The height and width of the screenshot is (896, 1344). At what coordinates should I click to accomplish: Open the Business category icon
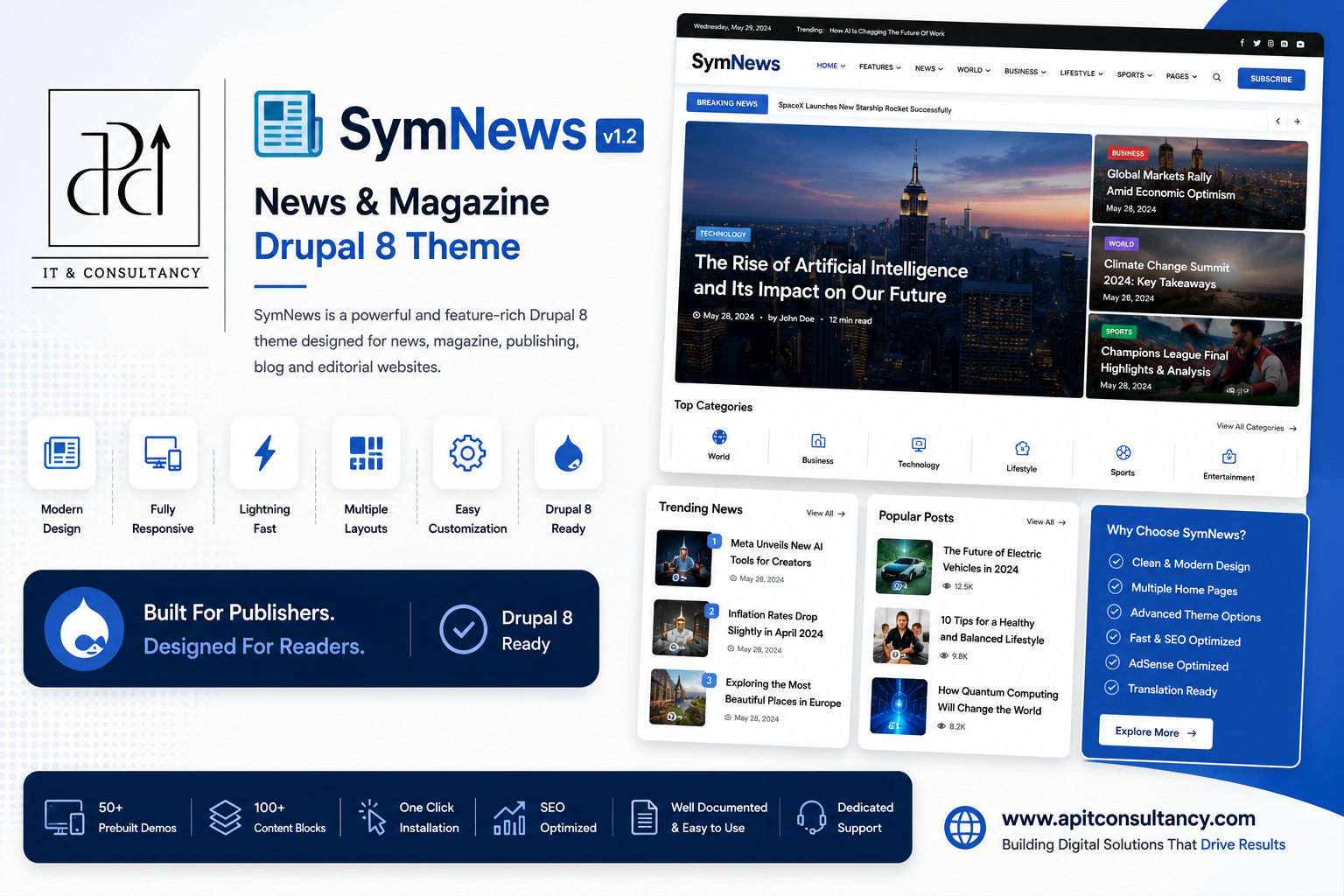[x=818, y=441]
